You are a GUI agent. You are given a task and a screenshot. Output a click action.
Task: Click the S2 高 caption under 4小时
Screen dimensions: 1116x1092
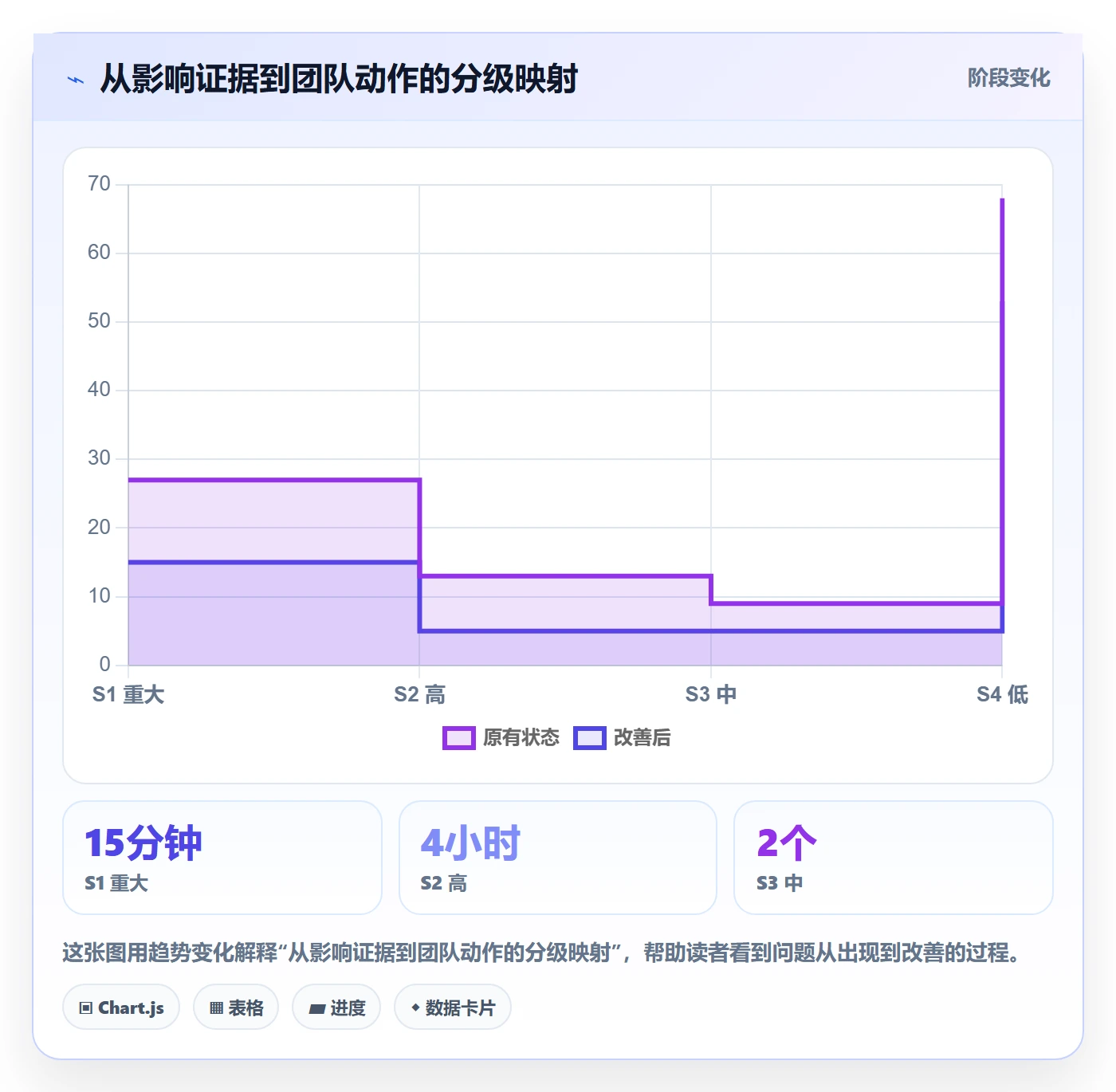[444, 883]
